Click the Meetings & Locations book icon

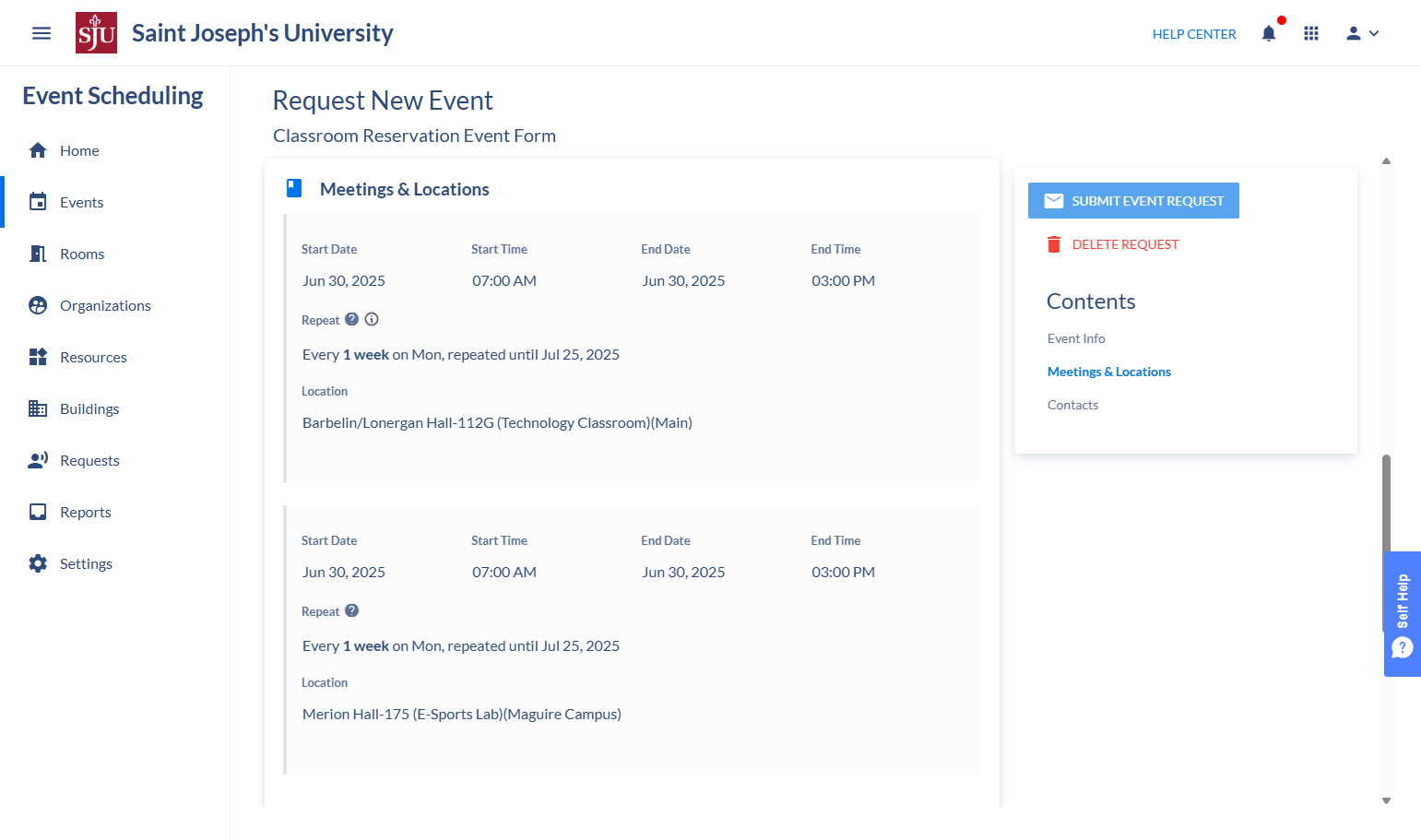(294, 188)
